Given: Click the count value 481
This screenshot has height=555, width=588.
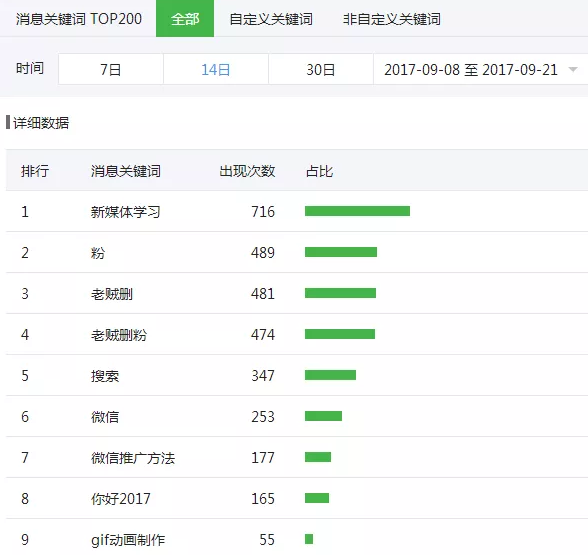Looking at the screenshot, I should (x=263, y=294).
